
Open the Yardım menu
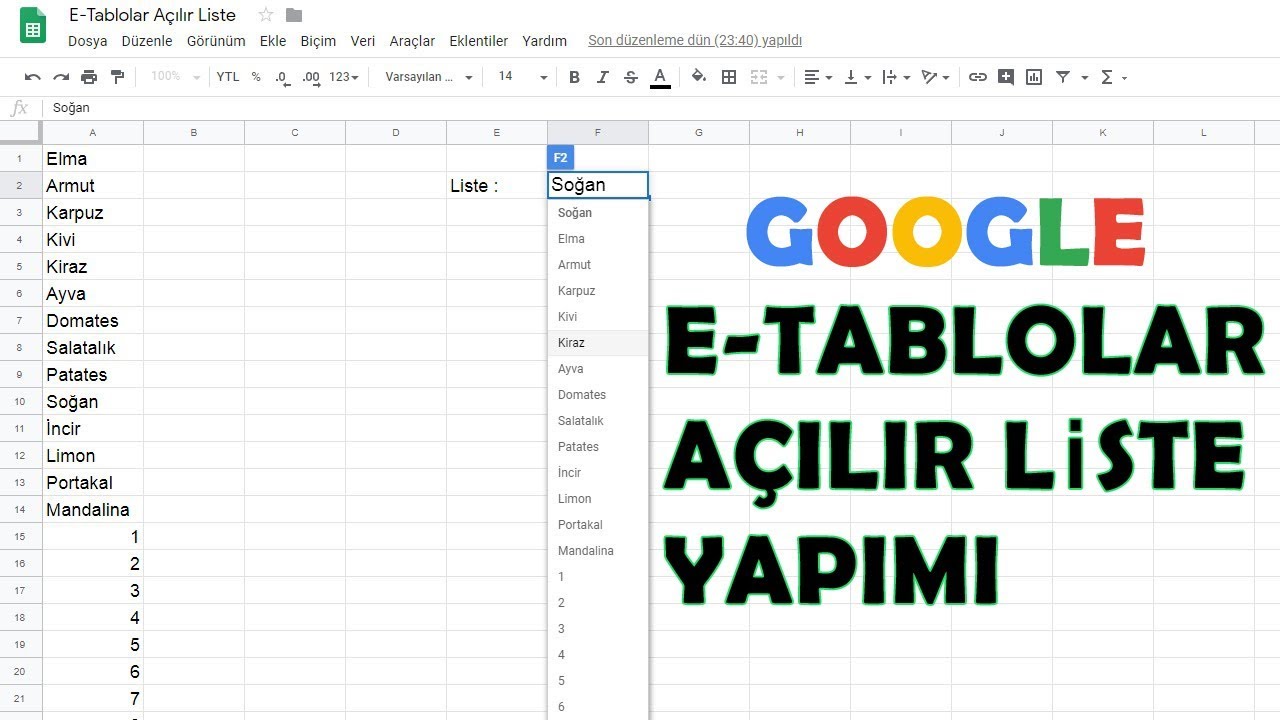[x=544, y=41]
